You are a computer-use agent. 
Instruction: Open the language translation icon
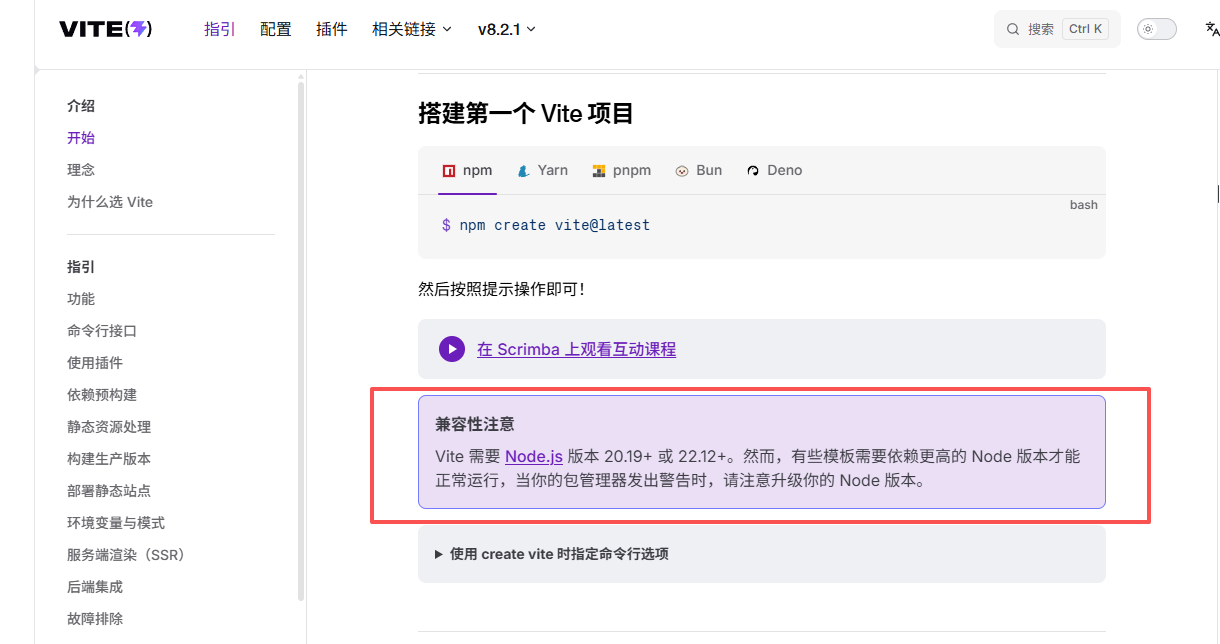coord(1211,29)
